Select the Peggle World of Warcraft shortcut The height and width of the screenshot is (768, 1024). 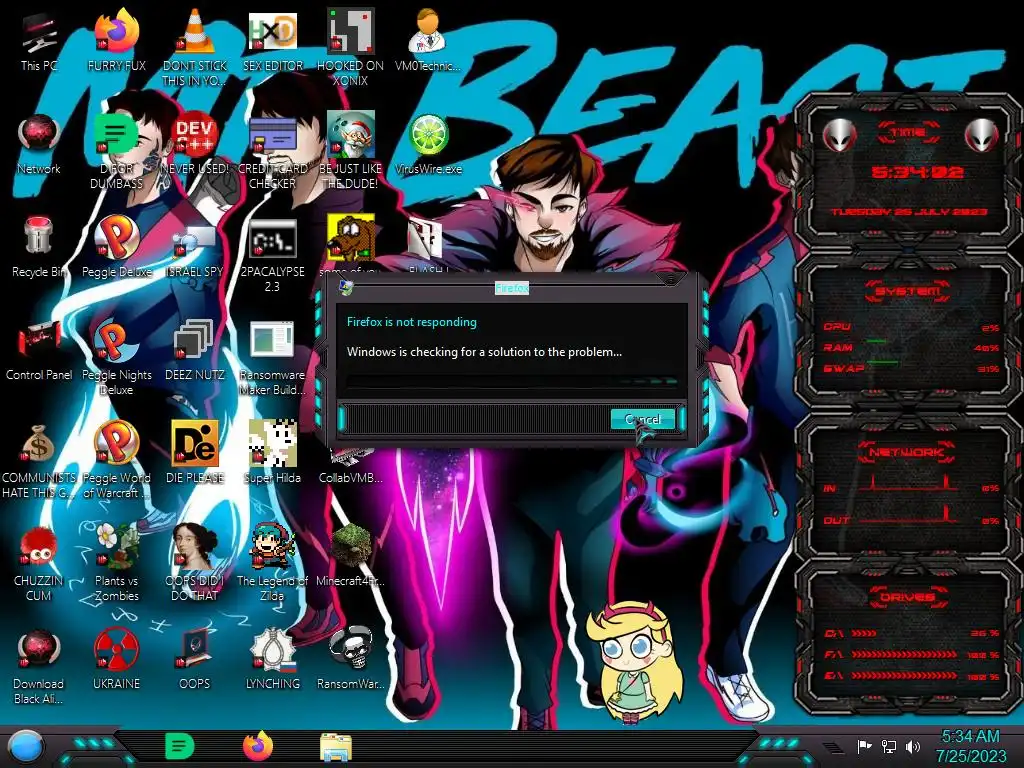click(116, 460)
